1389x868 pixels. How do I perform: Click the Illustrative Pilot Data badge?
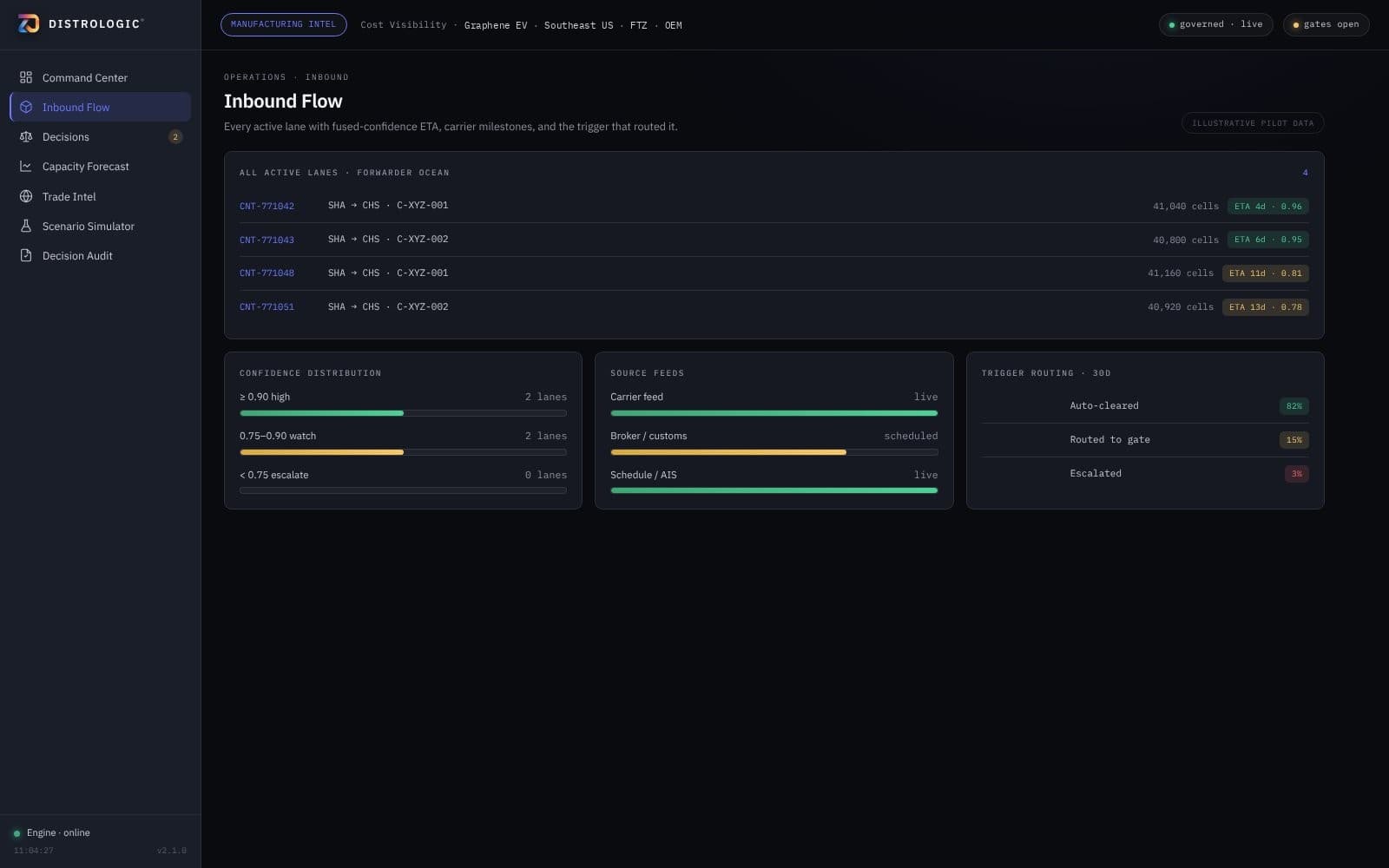pos(1253,123)
